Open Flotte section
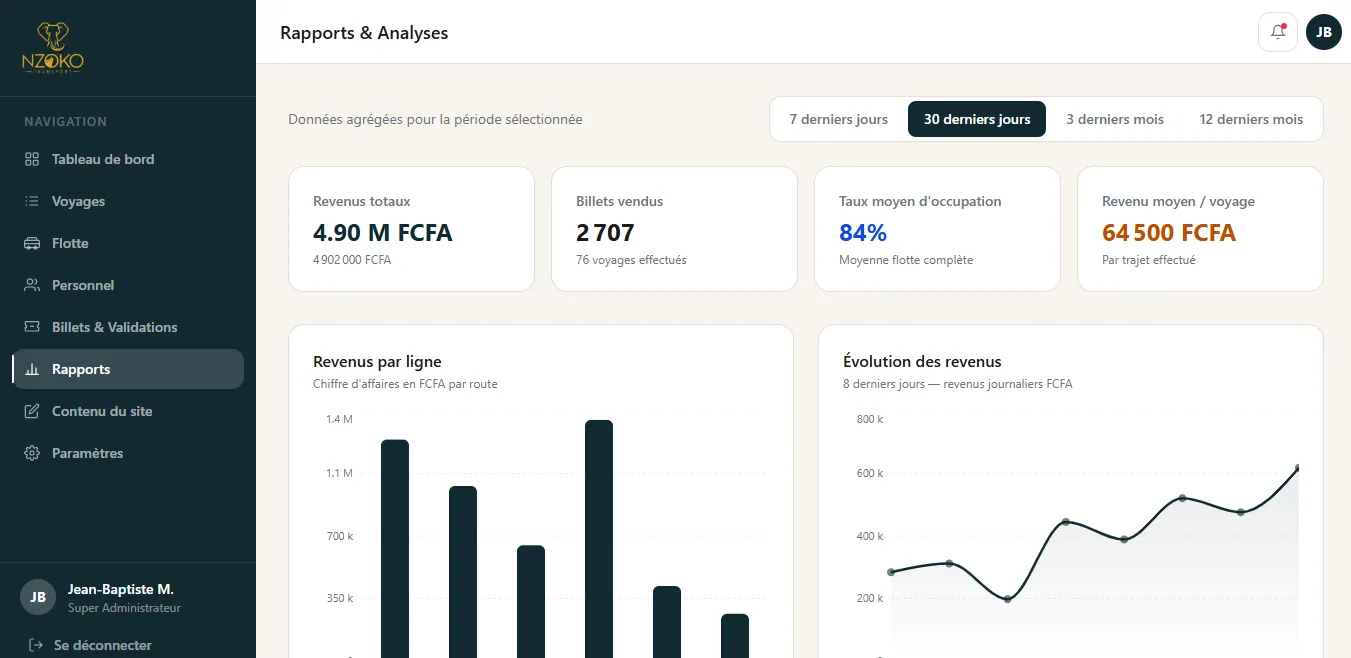The image size is (1351, 658). 128,243
